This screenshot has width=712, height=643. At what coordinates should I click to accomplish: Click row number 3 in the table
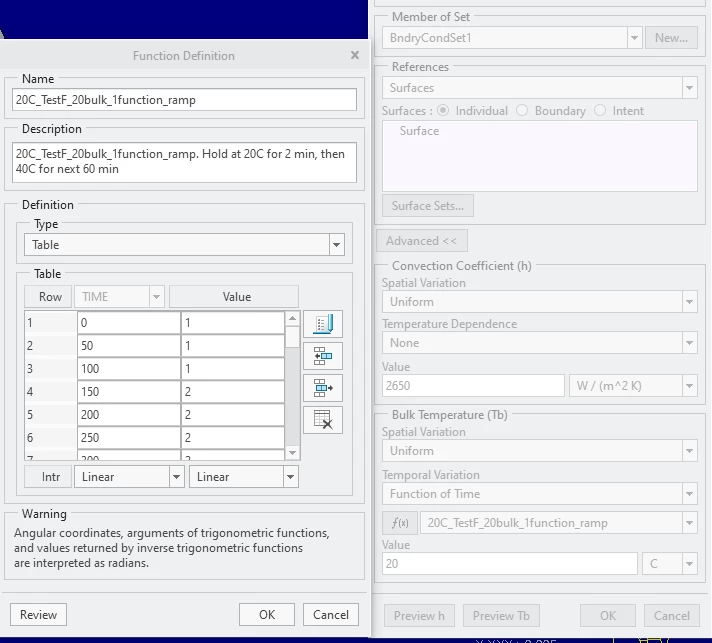(x=50, y=369)
